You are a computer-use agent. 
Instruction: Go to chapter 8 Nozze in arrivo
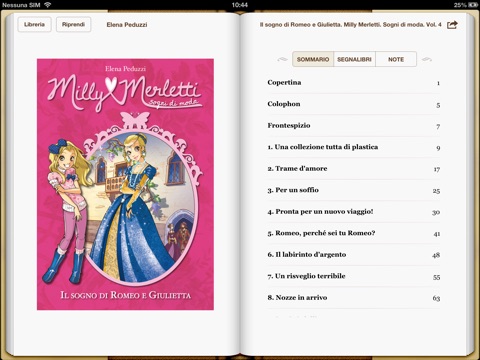353,298
